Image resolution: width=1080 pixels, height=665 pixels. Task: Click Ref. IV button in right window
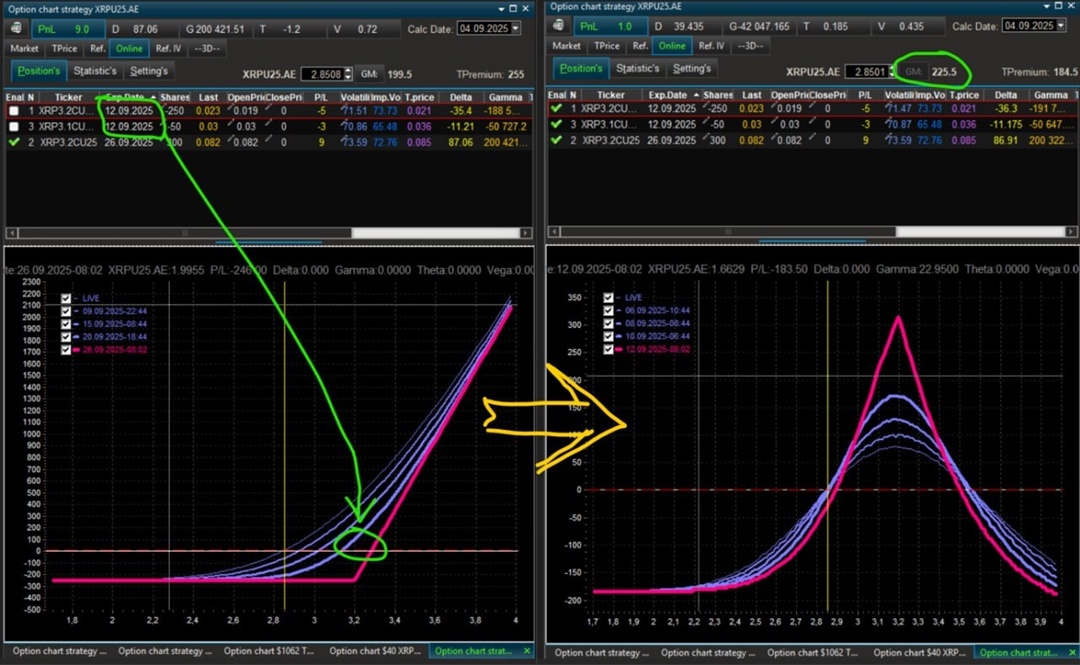(712, 45)
